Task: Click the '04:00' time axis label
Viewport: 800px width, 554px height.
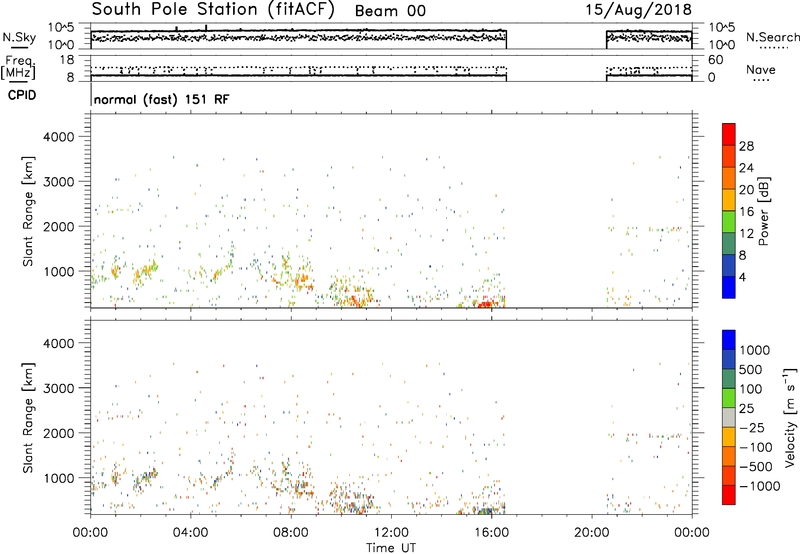Action: click(190, 533)
